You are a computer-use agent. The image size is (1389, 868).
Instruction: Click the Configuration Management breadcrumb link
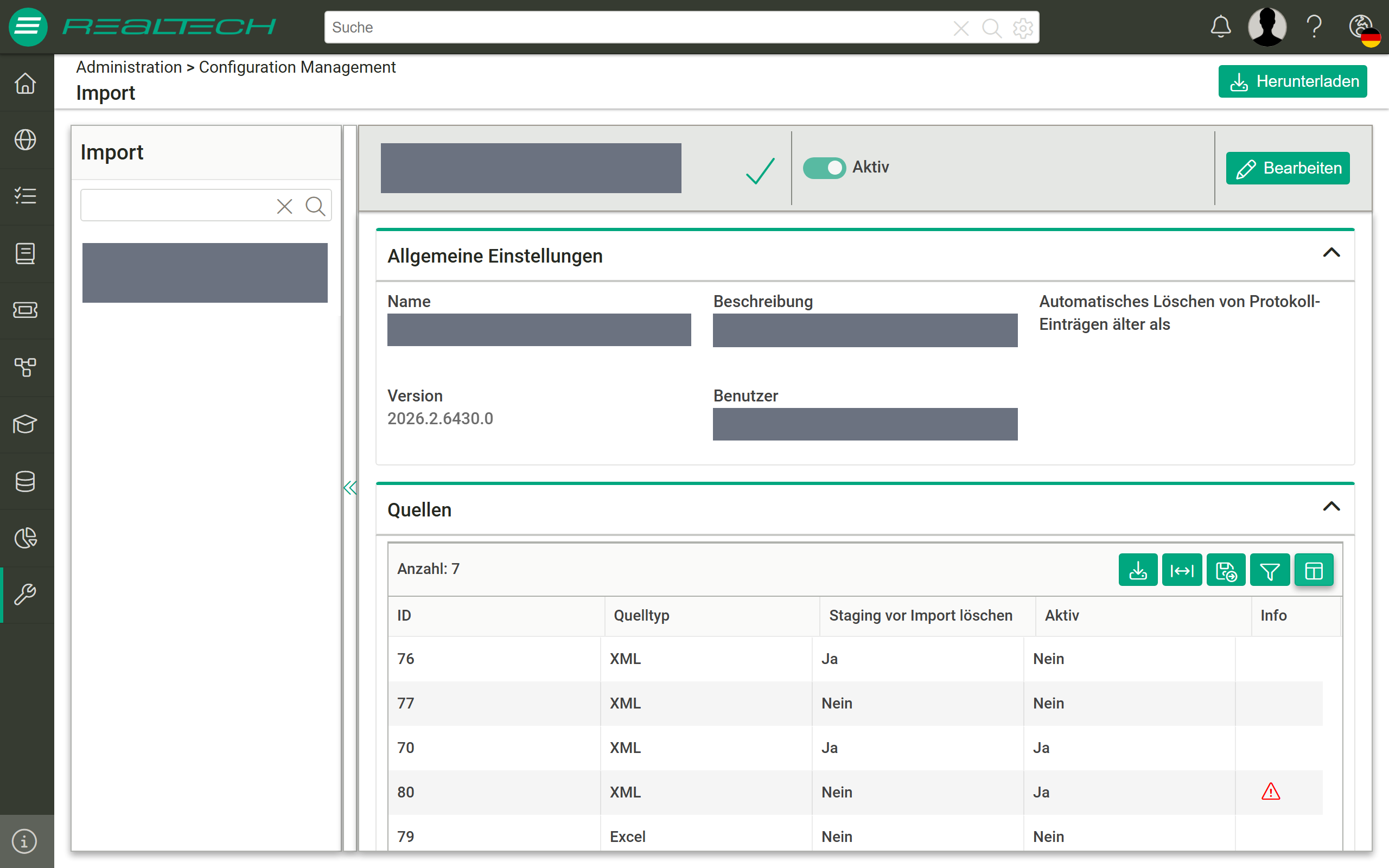click(297, 67)
